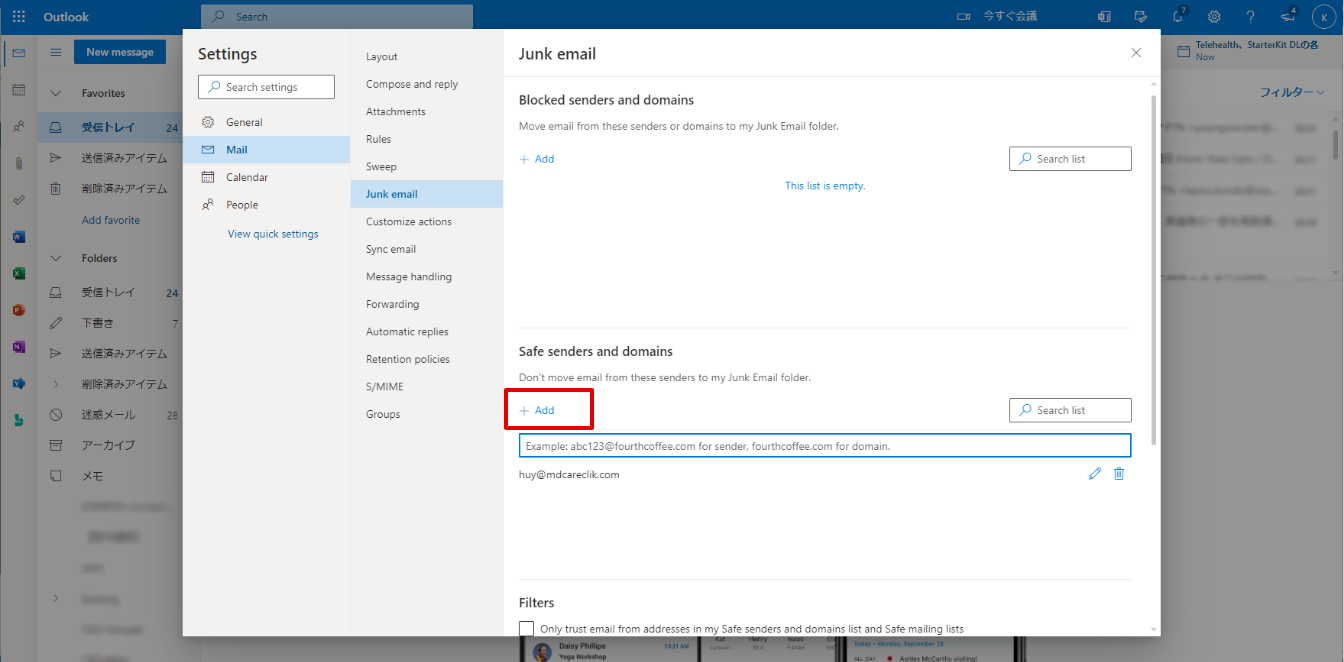This screenshot has height=662, width=1344.
Task: Open Forwarding settings
Action: pos(427,304)
